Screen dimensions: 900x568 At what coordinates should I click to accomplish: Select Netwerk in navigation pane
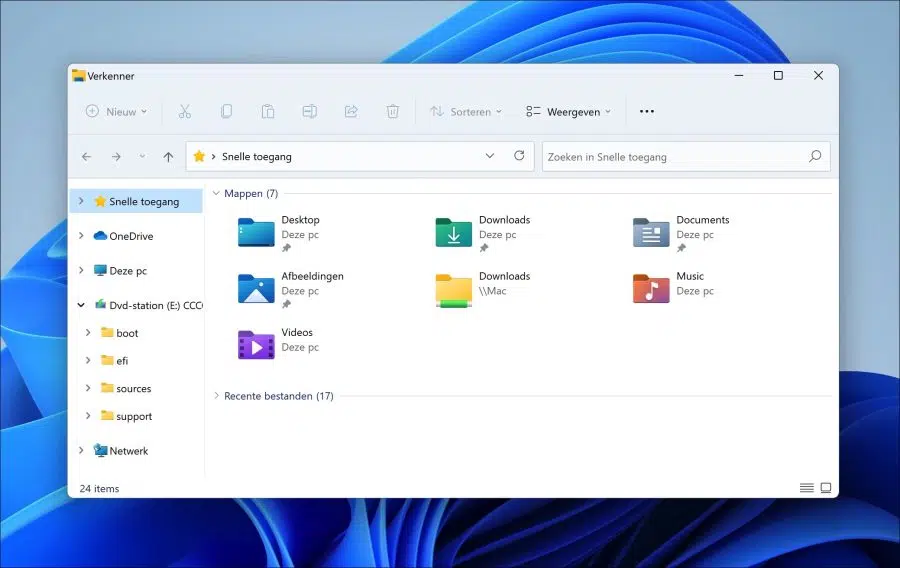click(x=121, y=451)
